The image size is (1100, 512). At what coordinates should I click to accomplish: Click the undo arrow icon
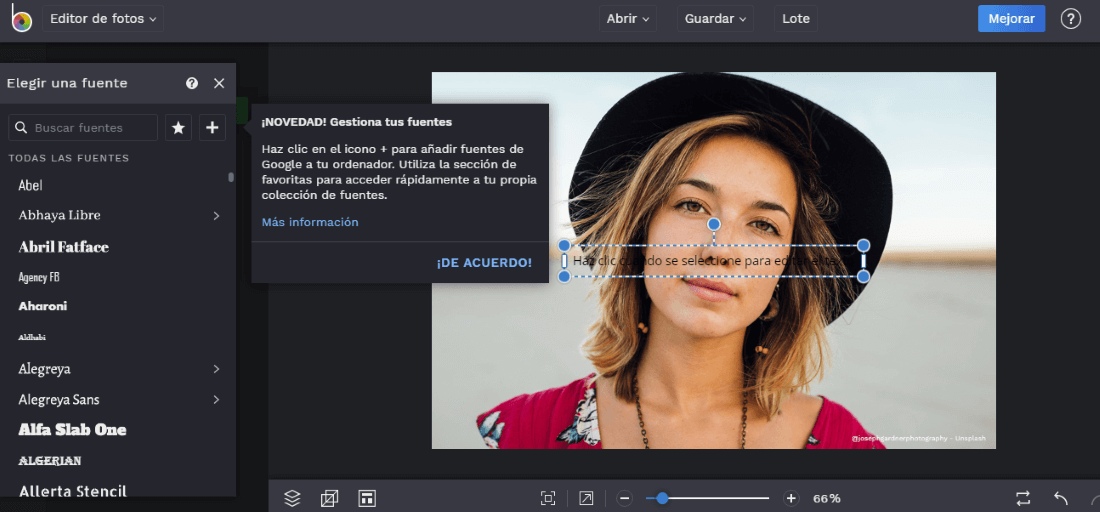pos(1061,499)
